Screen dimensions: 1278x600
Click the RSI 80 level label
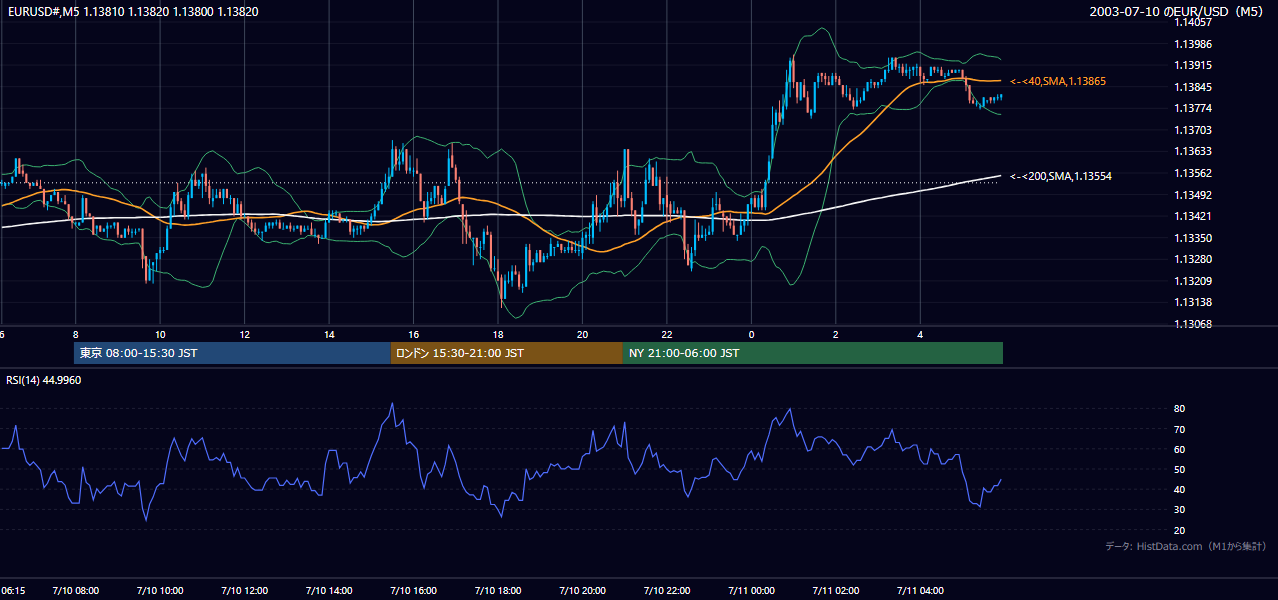click(1179, 409)
